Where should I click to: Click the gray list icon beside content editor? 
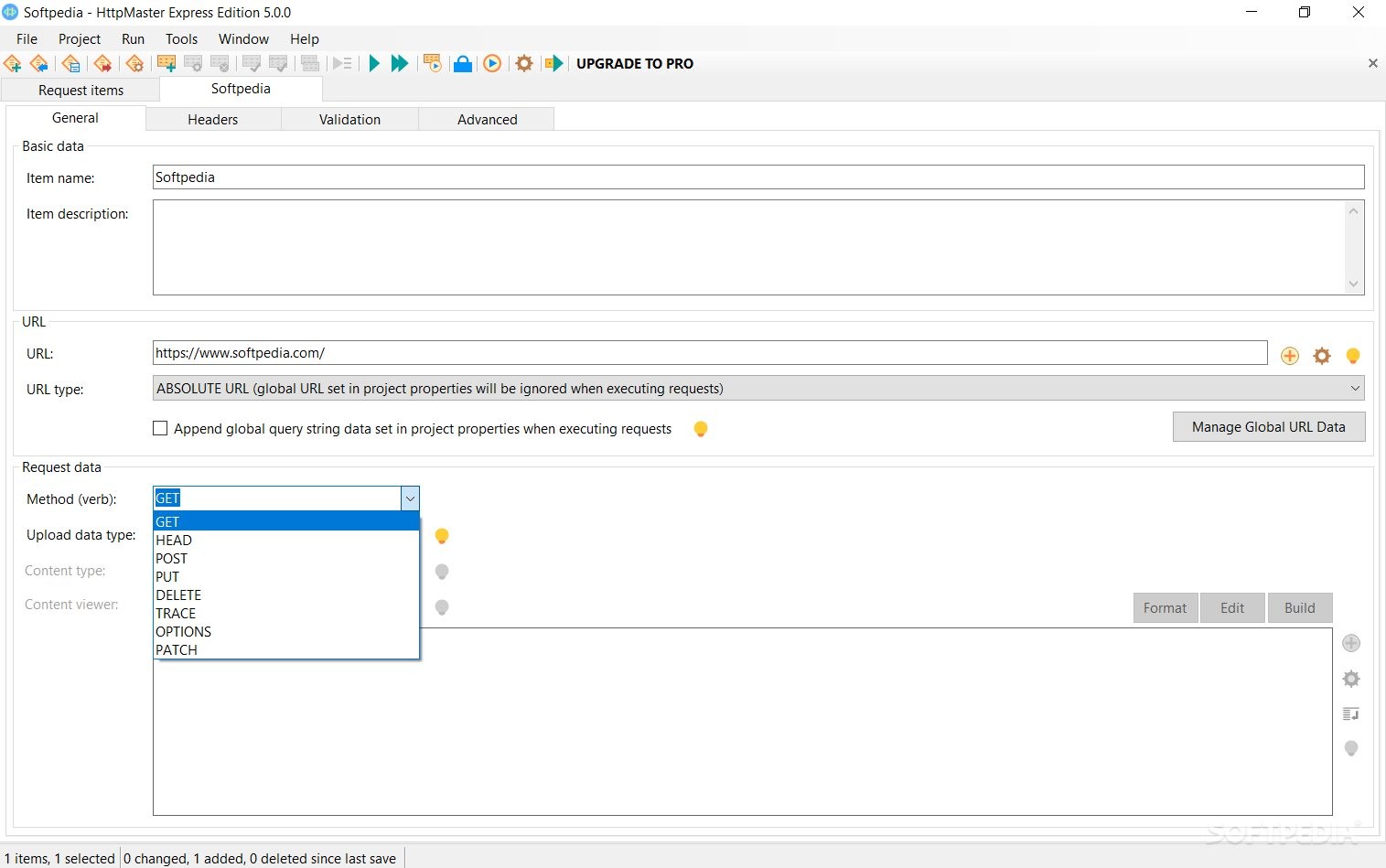click(1351, 713)
